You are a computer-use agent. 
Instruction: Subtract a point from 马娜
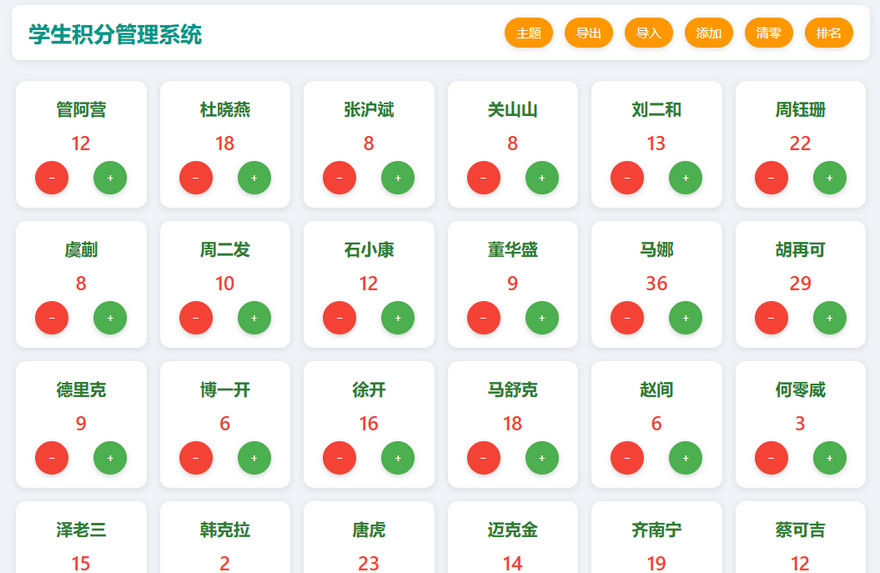[627, 318]
